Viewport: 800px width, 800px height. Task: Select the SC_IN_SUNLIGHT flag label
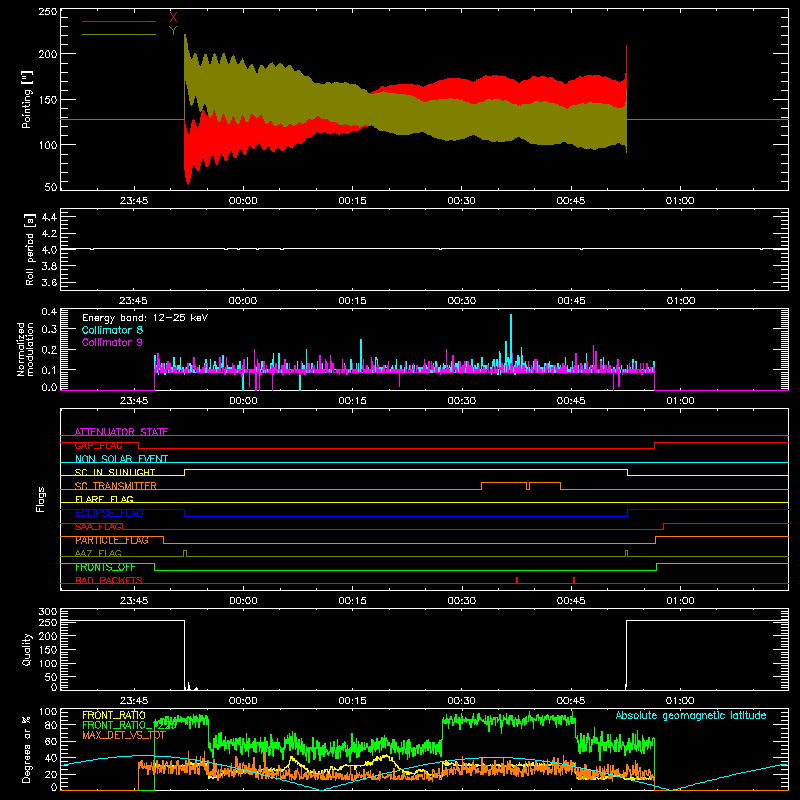coord(115,472)
